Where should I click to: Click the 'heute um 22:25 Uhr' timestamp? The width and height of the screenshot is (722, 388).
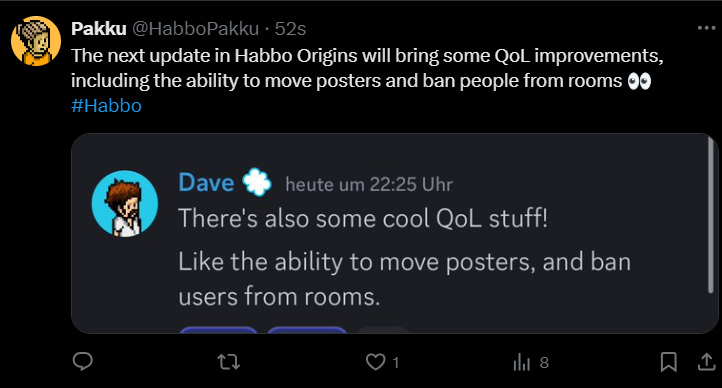369,185
